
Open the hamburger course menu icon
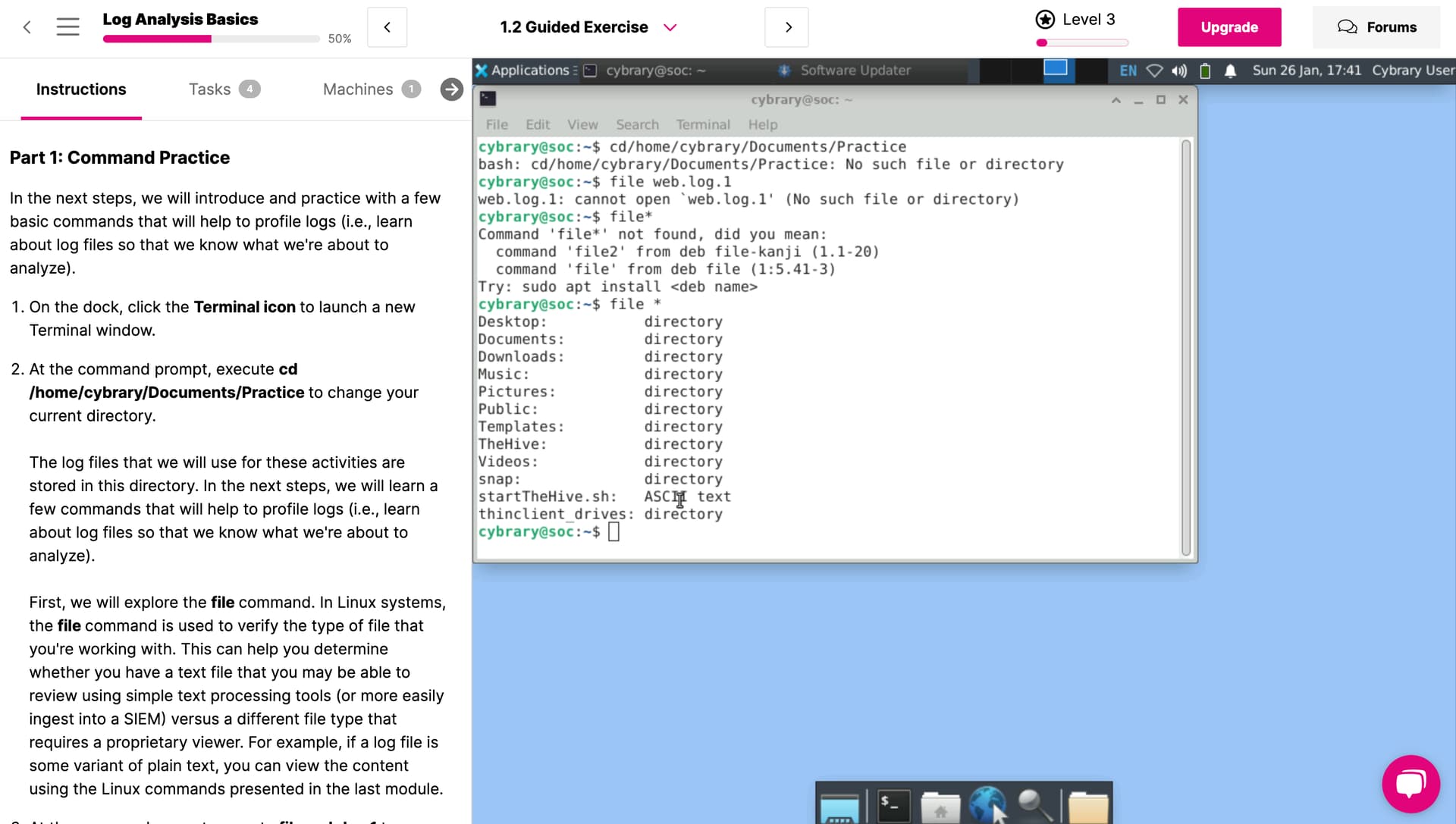67,27
